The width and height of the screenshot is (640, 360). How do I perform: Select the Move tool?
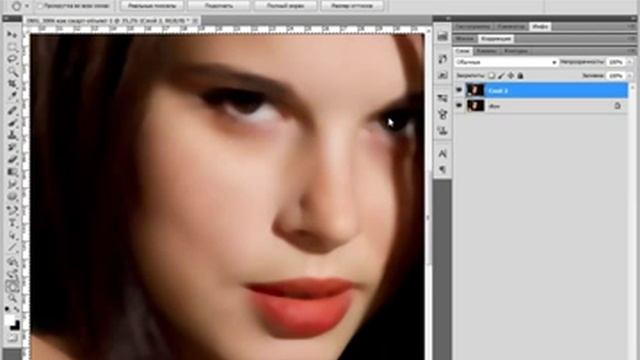[x=12, y=35]
